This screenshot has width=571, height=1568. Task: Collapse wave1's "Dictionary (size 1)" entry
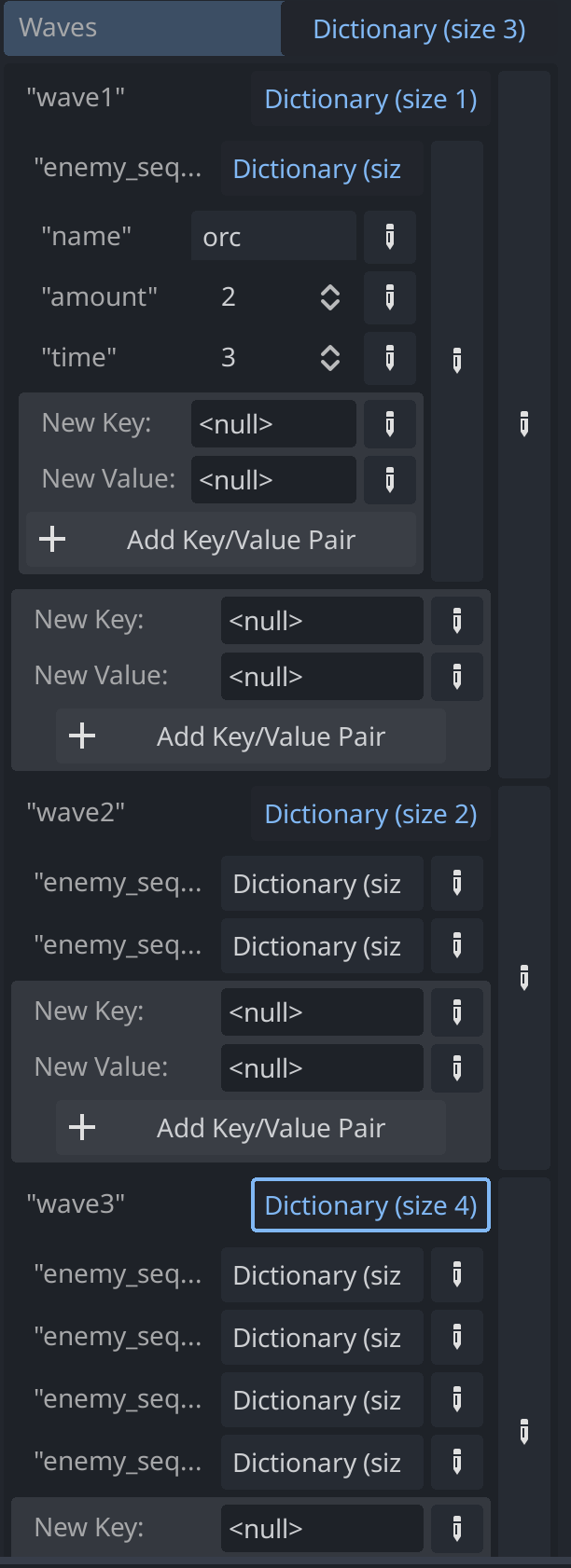[369, 99]
